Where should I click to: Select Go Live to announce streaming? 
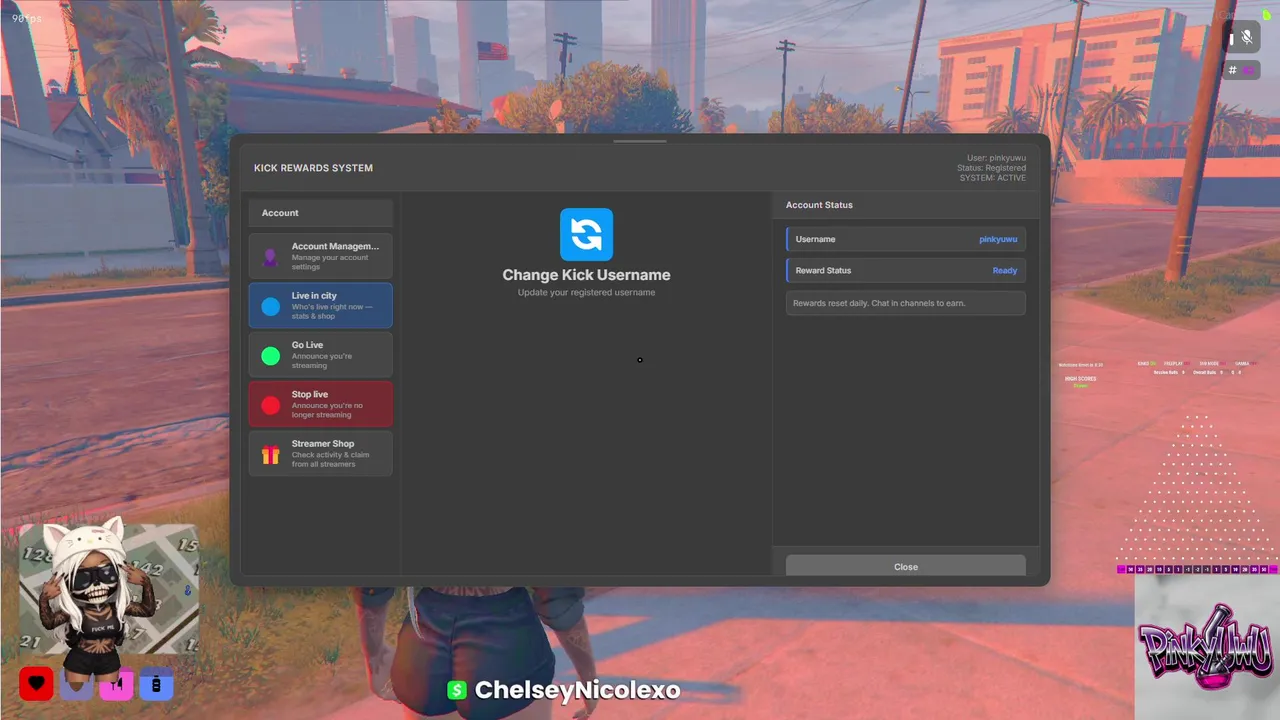pos(320,355)
